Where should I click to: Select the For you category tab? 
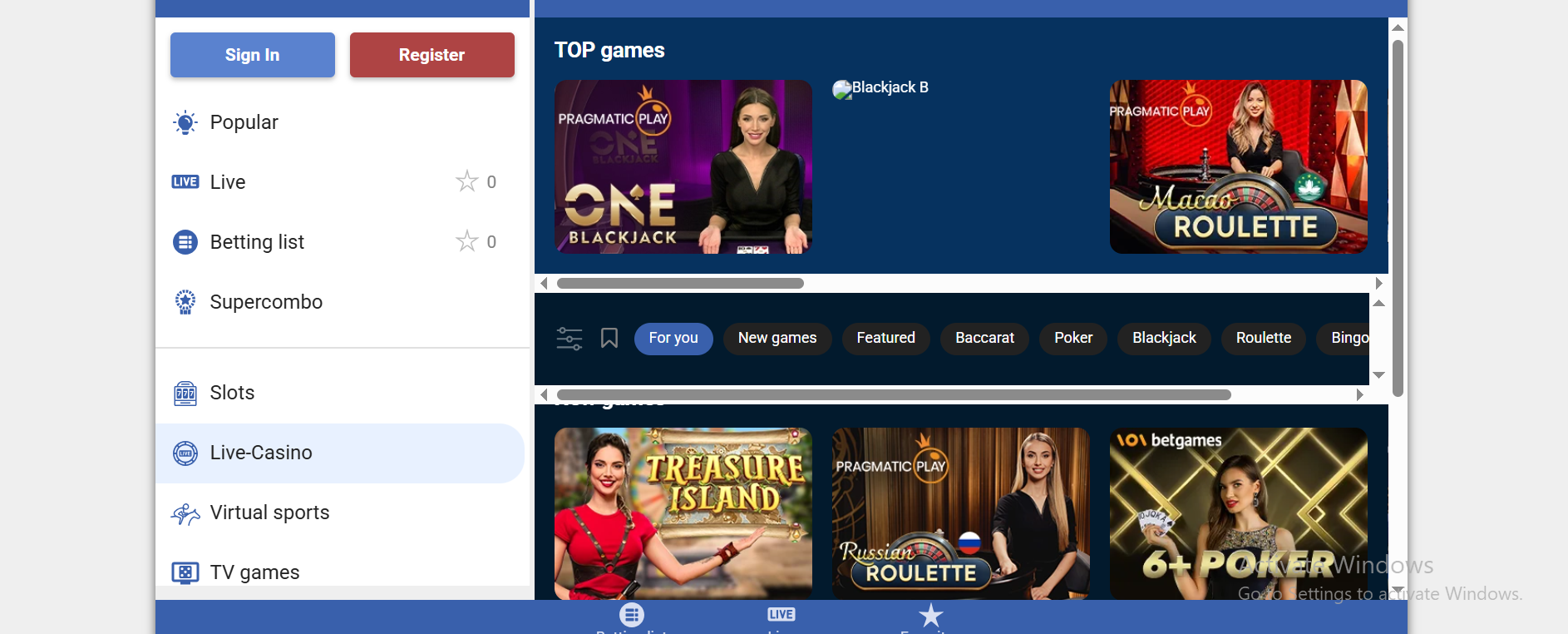pyautogui.click(x=673, y=339)
